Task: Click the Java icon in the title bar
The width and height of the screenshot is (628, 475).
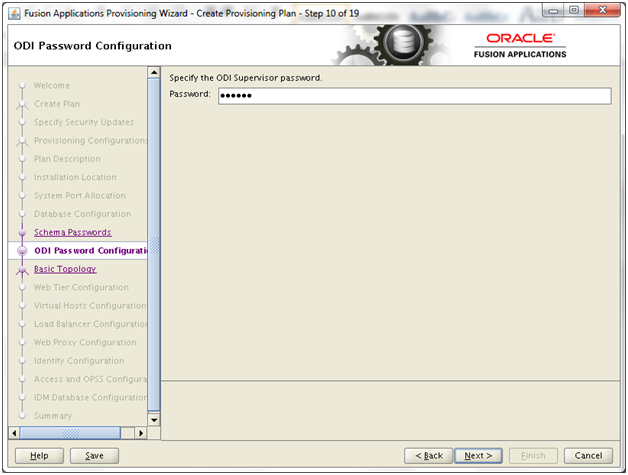Action: (14, 14)
